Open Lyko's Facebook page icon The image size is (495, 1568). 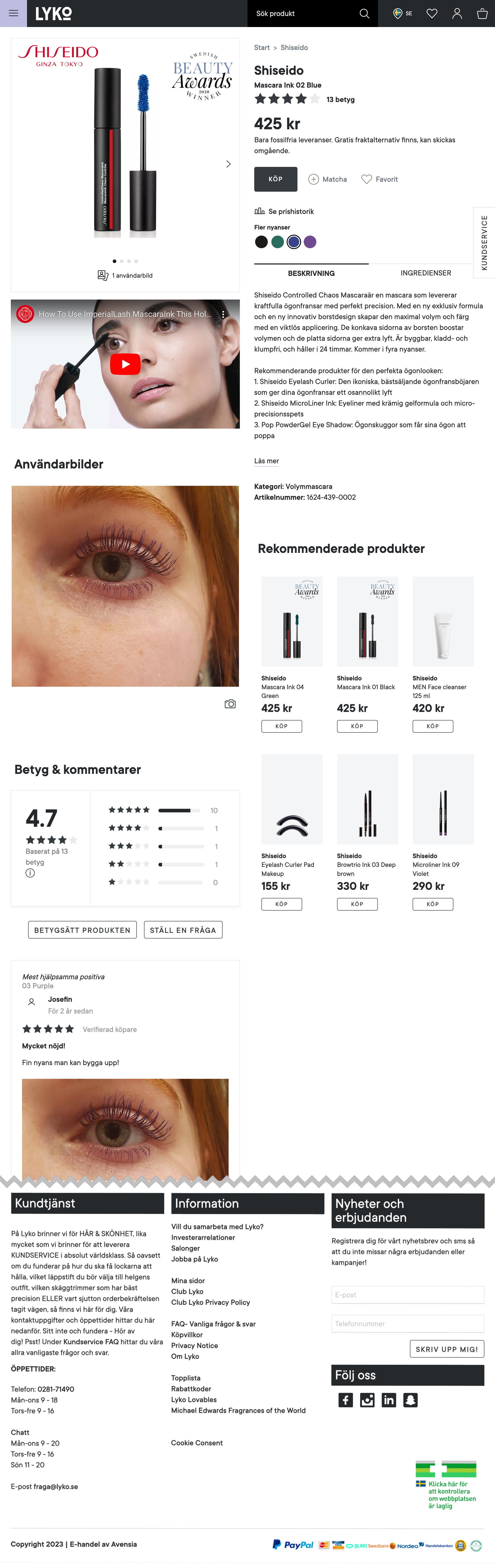345,1400
